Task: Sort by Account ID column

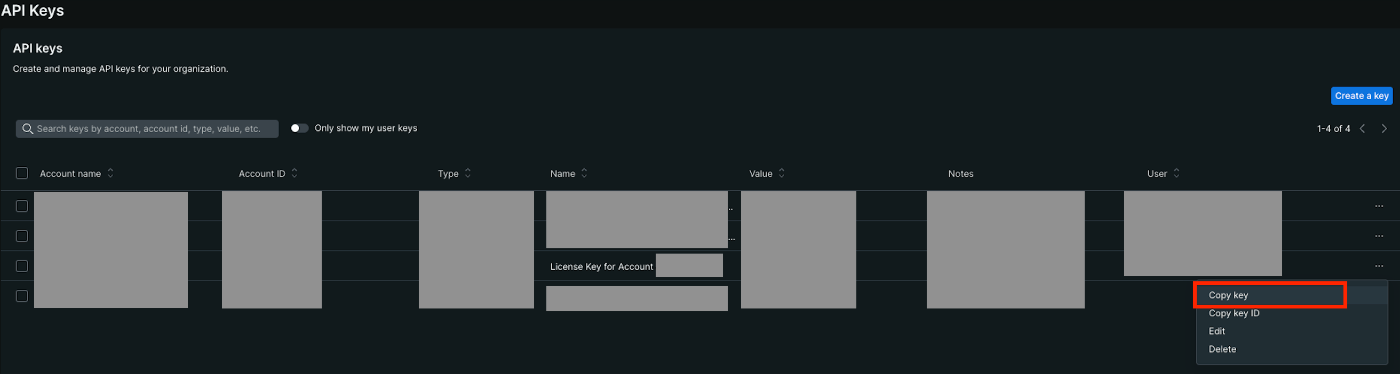Action: pos(268,173)
